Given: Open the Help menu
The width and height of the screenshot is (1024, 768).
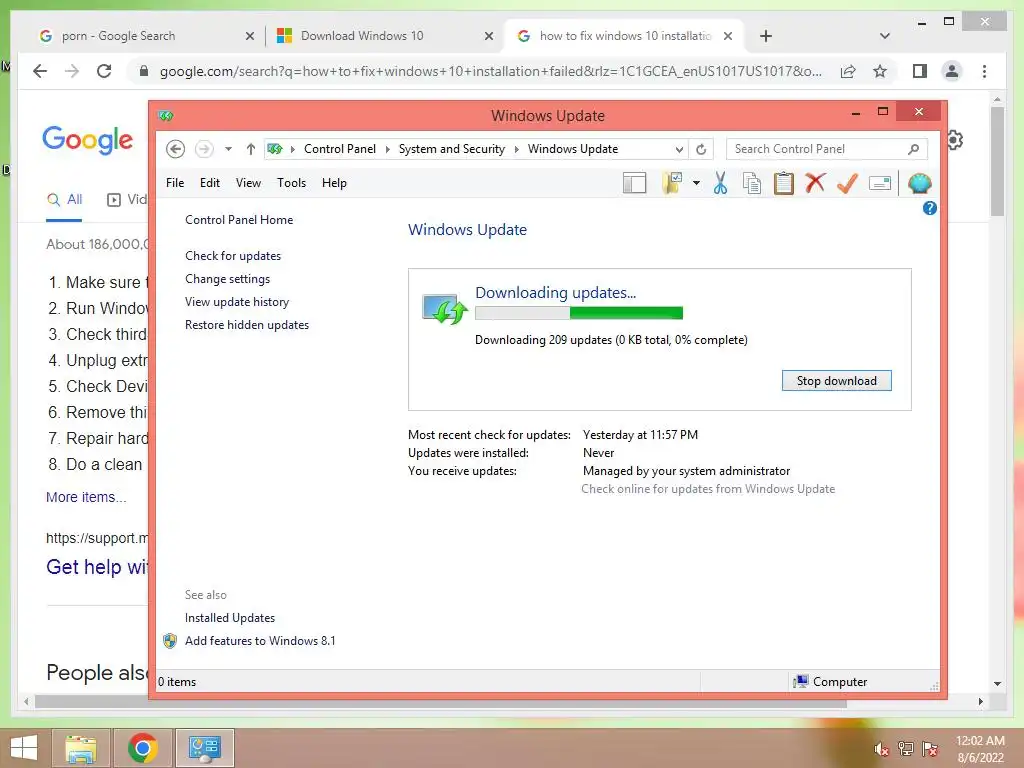Looking at the screenshot, I should point(334,183).
